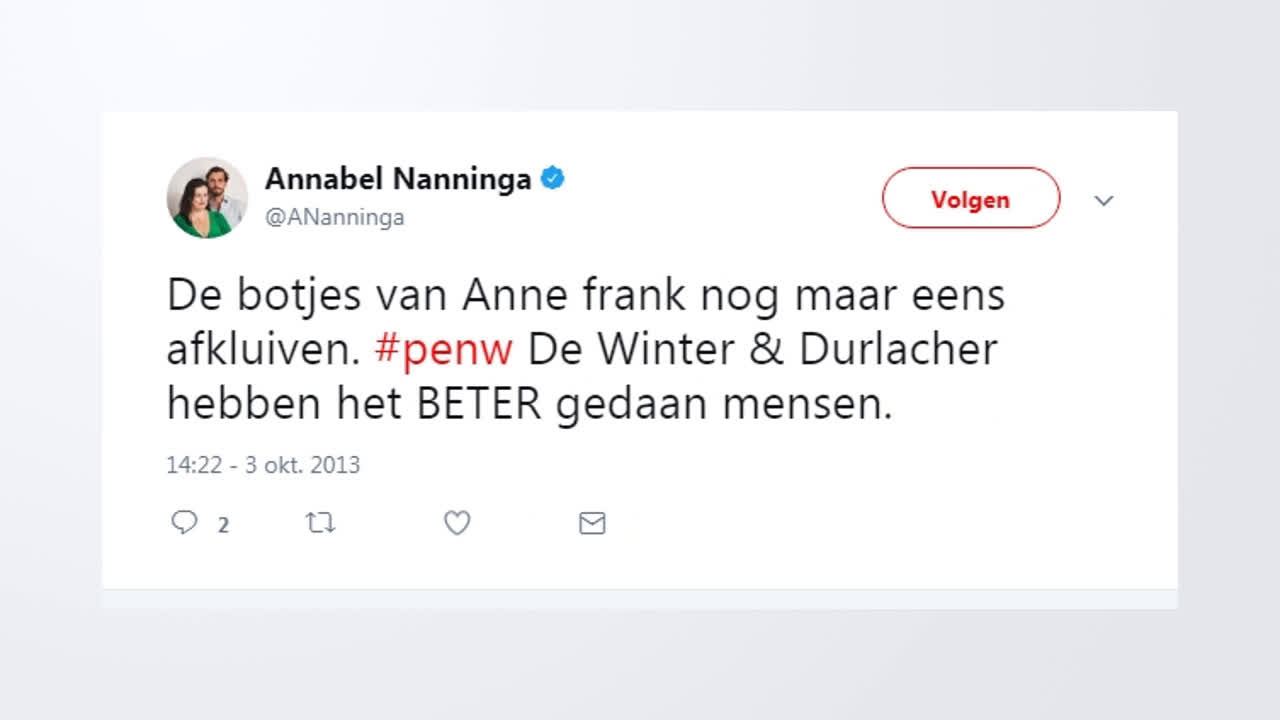Open the Annabel Nanninga display name link
The image size is (1280, 720).
click(397, 180)
